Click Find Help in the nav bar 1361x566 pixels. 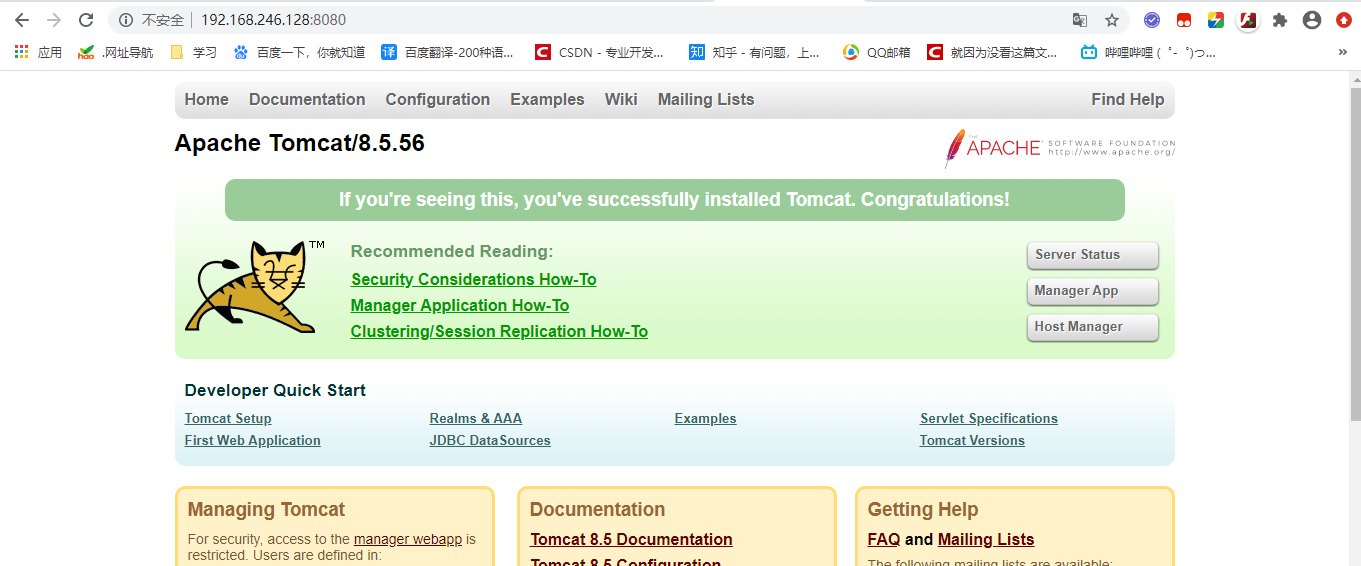point(1128,99)
